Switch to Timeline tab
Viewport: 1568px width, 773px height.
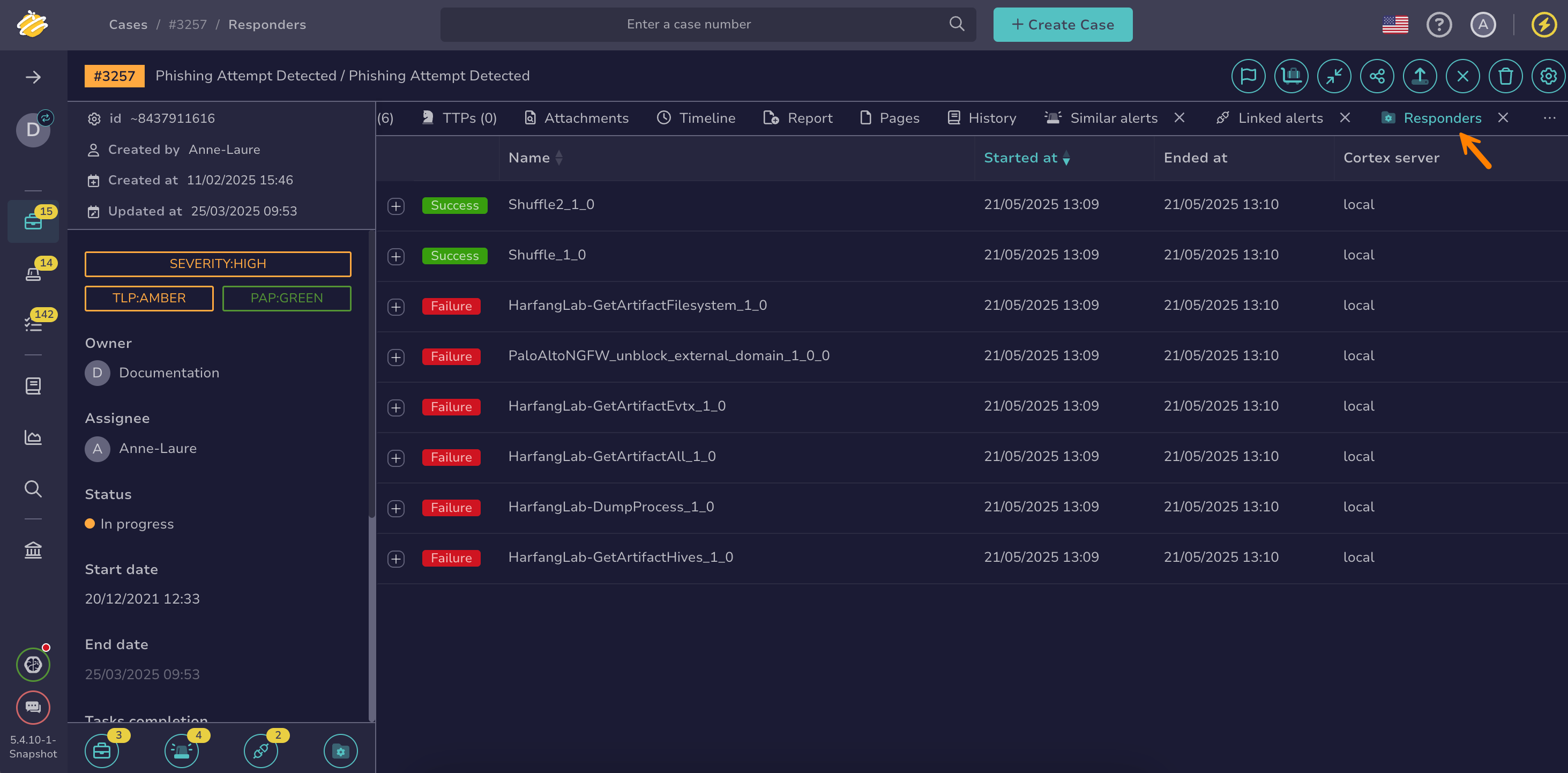[x=696, y=118]
